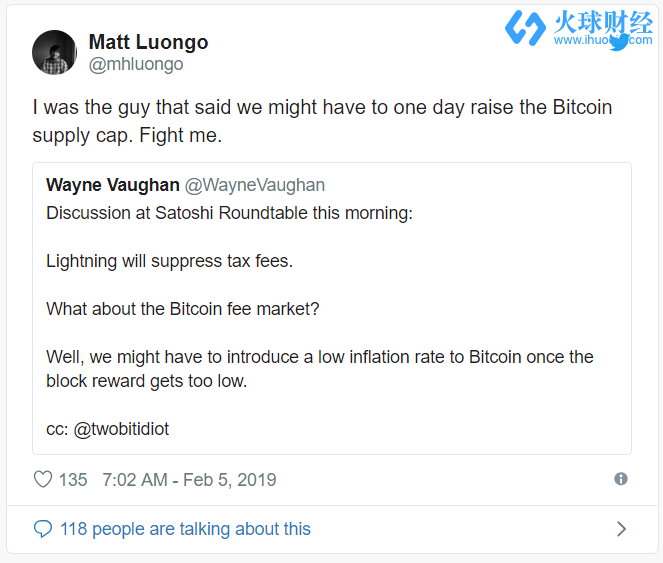Click Wayne Vaughan's name in quoted tweet
The width and height of the screenshot is (663, 563).
110,185
